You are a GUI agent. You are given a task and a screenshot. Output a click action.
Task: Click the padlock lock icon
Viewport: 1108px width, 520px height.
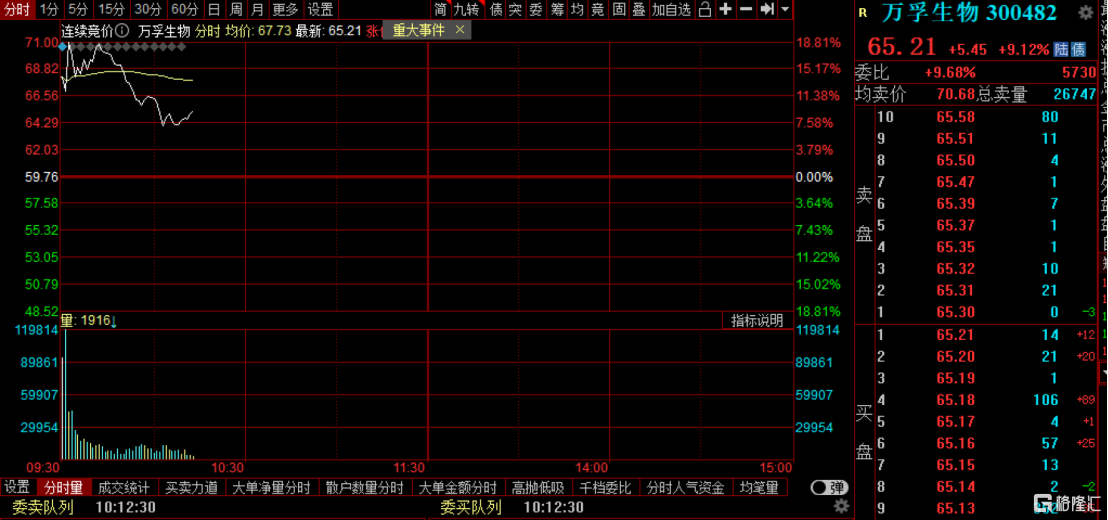[x=705, y=9]
